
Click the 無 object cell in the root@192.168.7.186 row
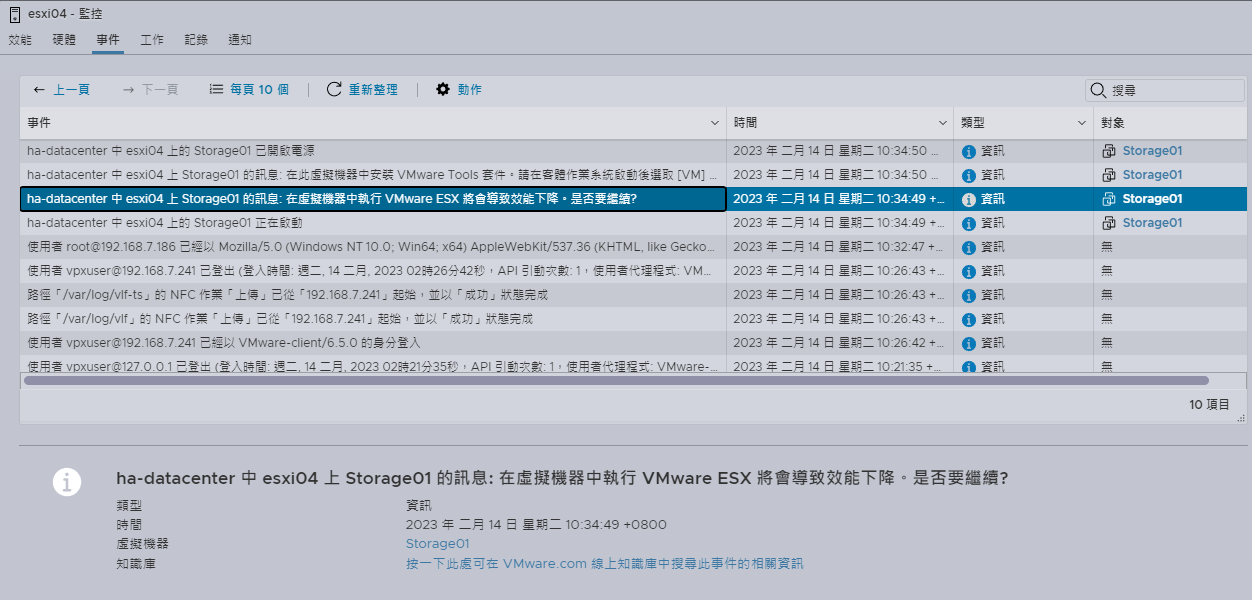coord(1170,248)
